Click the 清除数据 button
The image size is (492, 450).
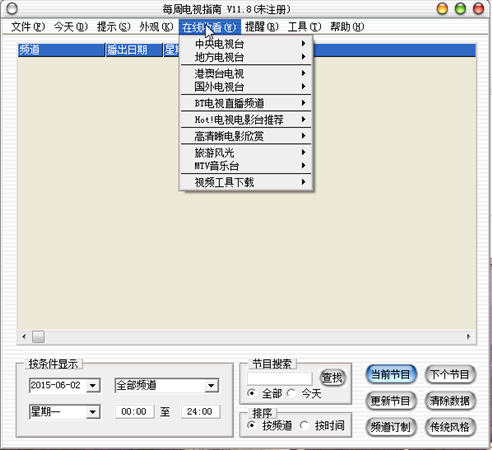(x=450, y=401)
